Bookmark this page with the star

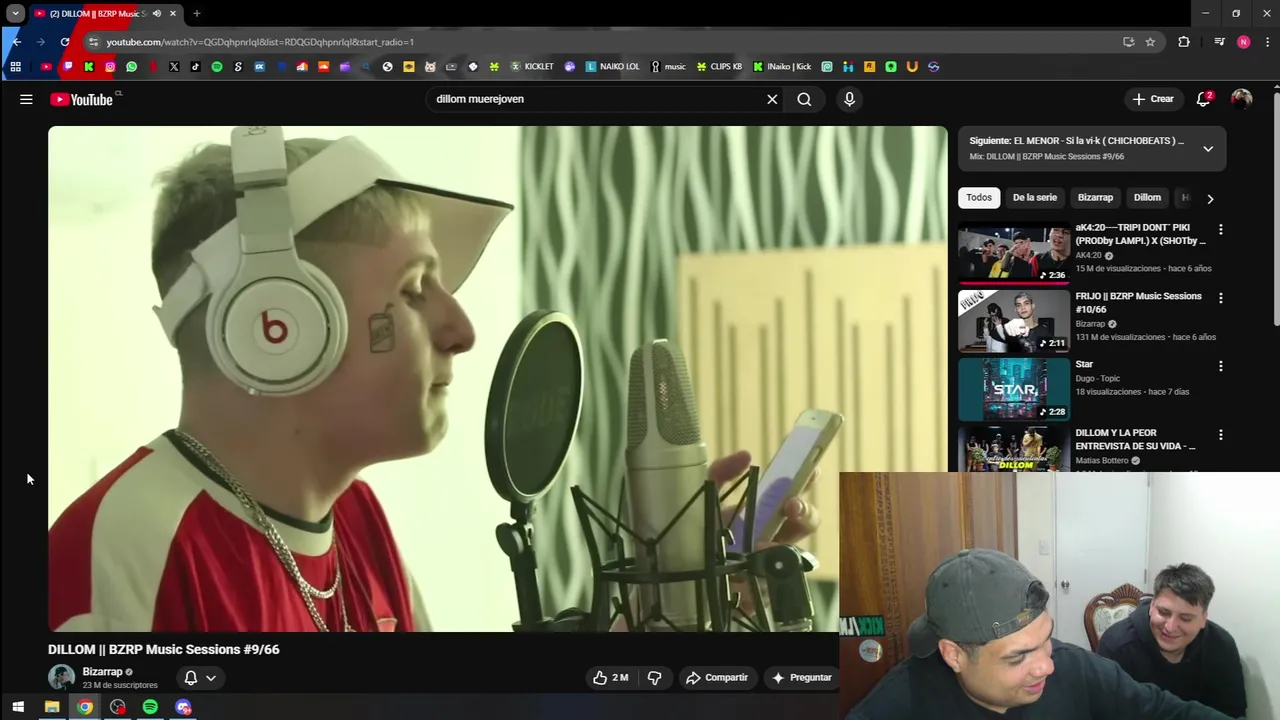coord(1150,42)
